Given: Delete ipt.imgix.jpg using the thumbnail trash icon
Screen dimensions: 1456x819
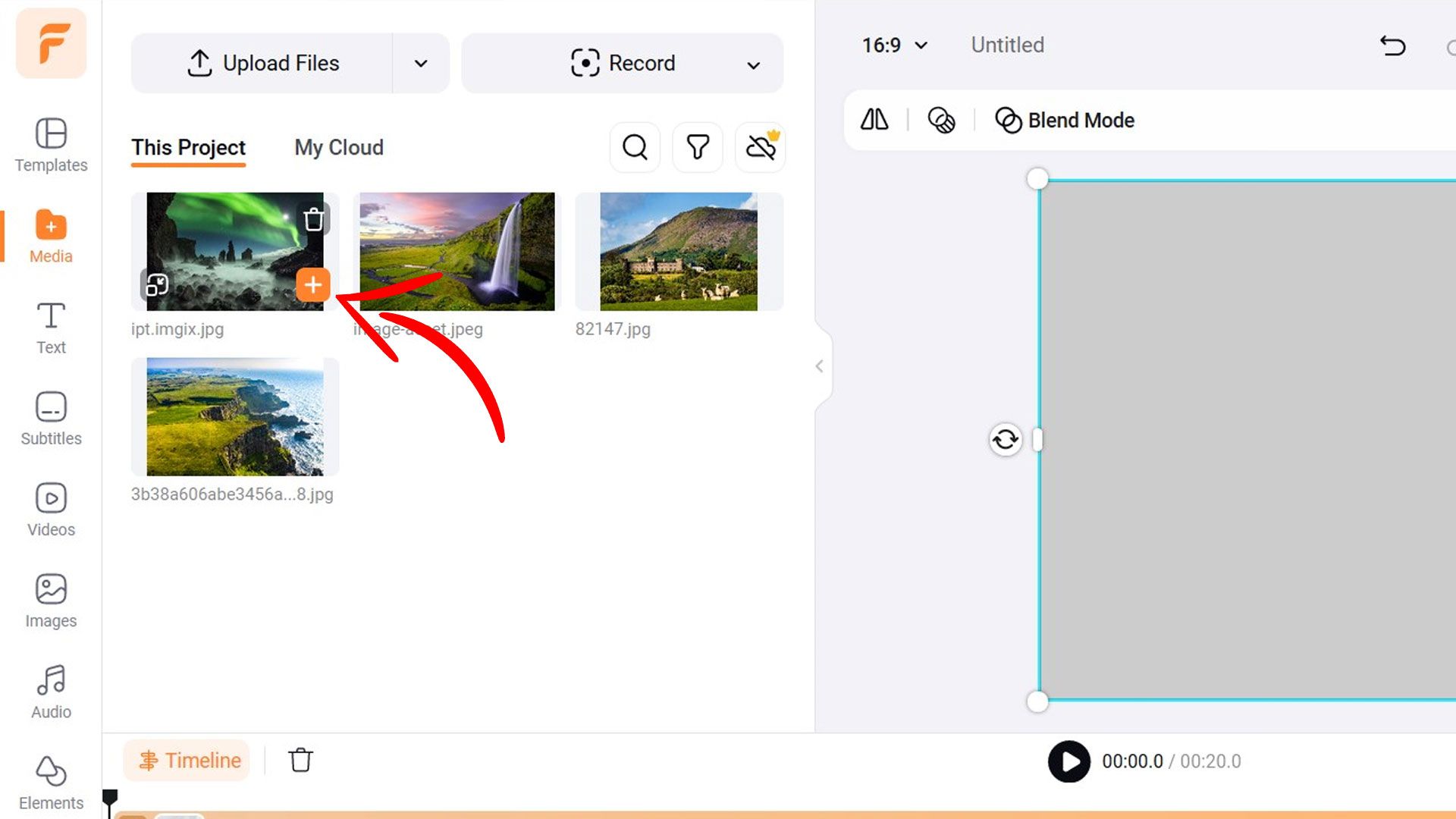Looking at the screenshot, I should pos(313,220).
